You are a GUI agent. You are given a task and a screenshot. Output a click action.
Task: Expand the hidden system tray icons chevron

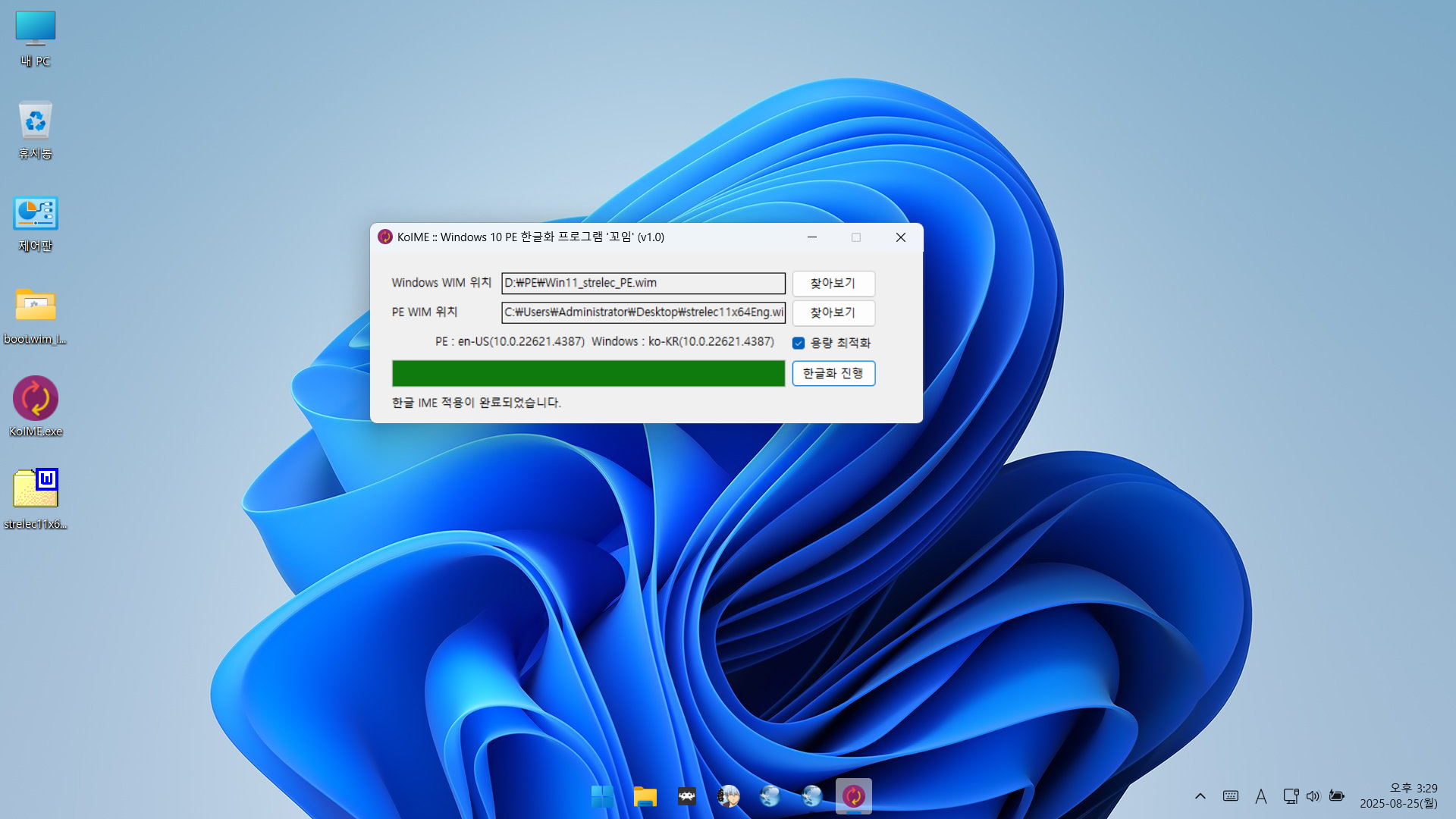[1200, 796]
